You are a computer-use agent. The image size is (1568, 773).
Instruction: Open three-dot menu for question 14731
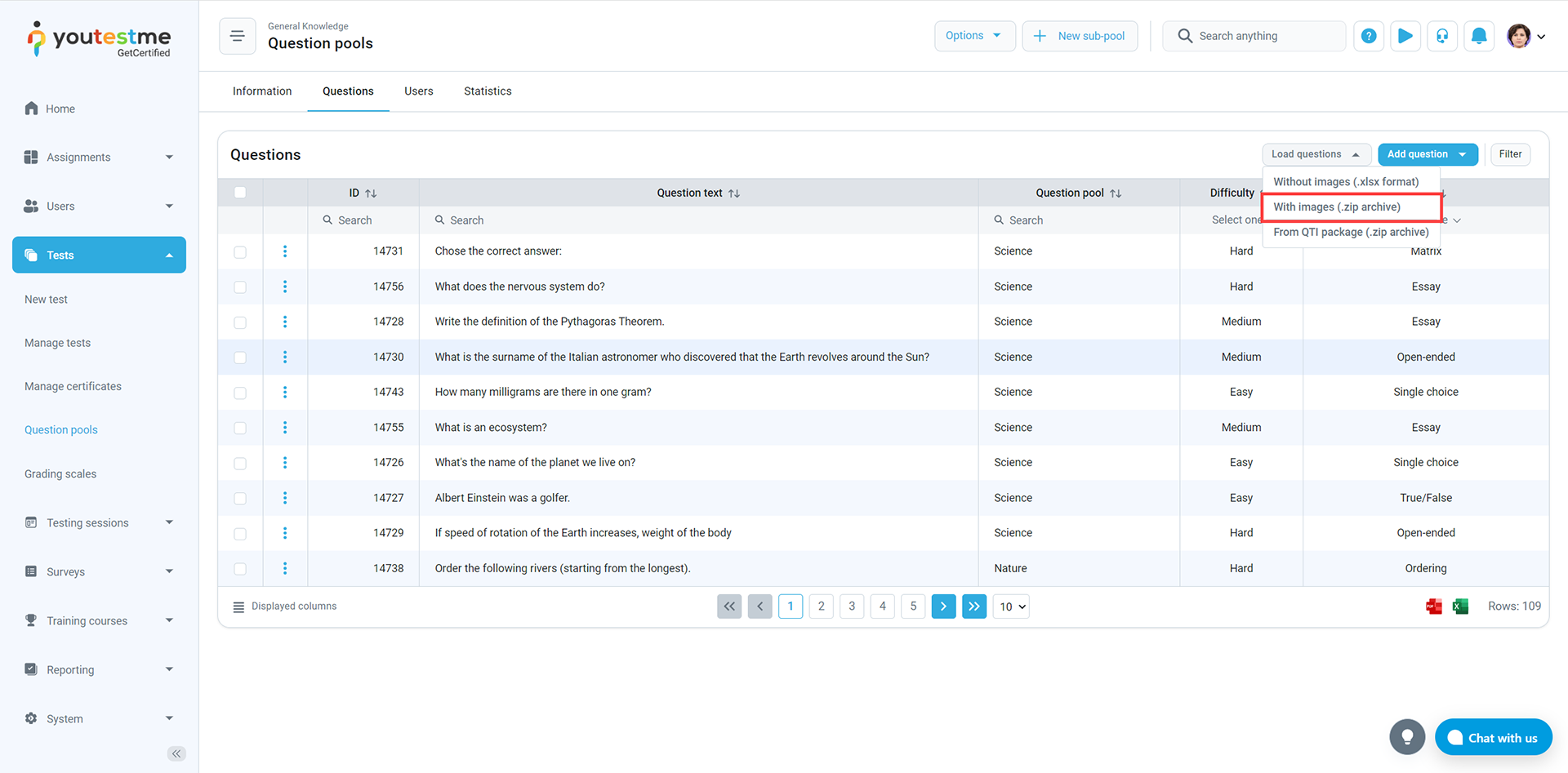[x=285, y=251]
